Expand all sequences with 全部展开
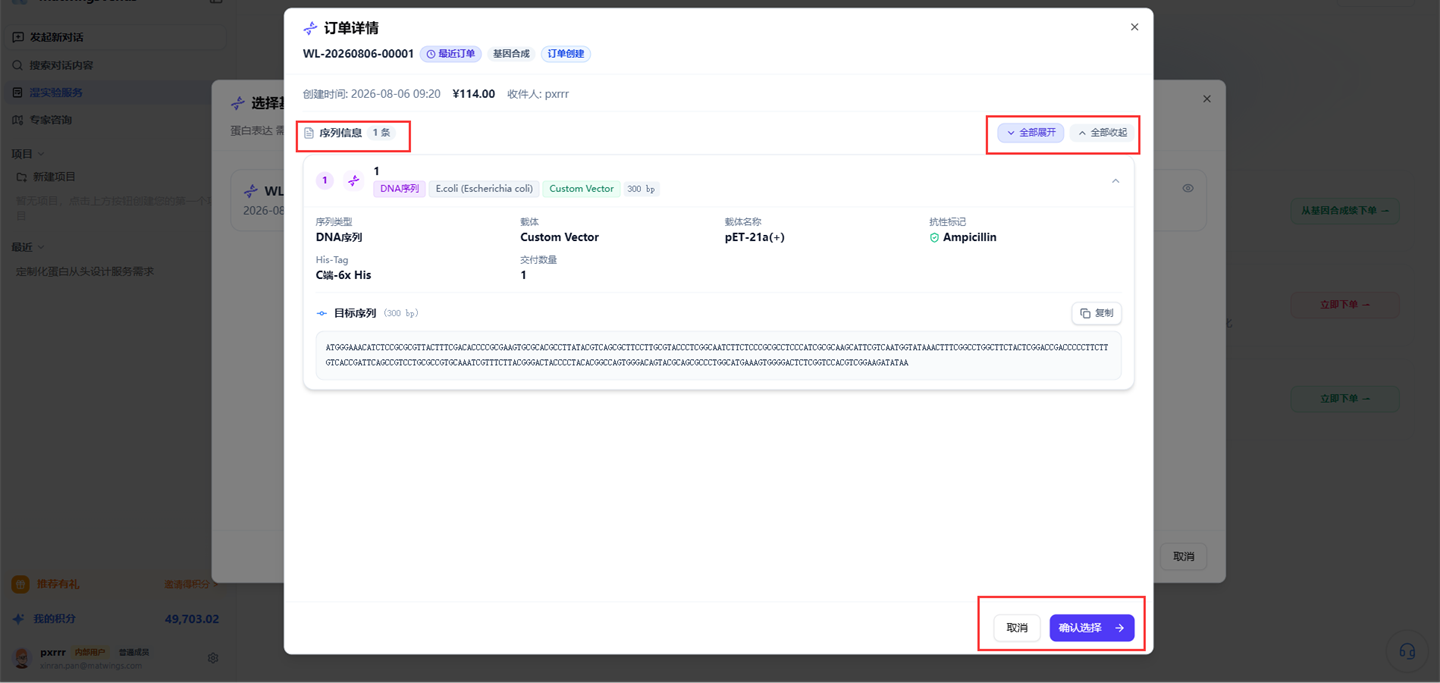This screenshot has width=1440, height=683. pos(1030,133)
